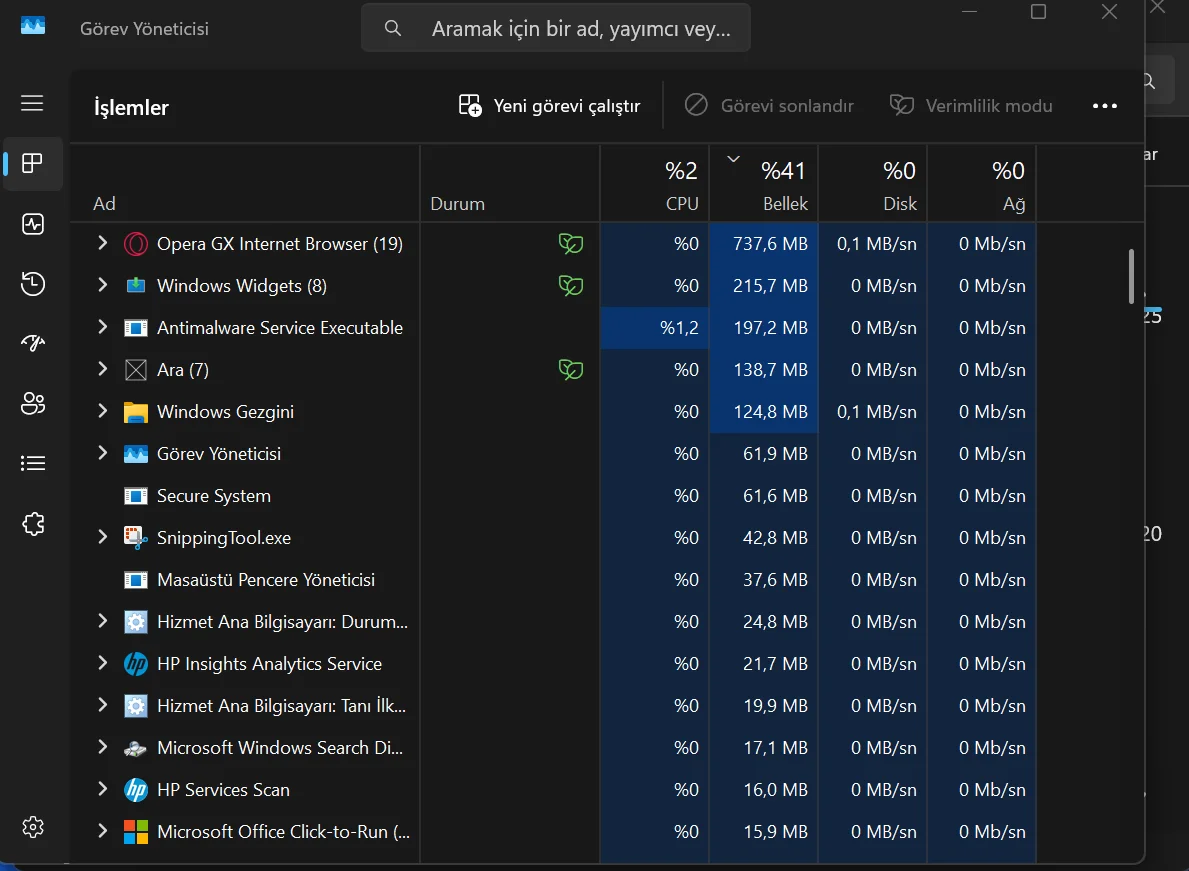Viewport: 1189px width, 871px height.
Task: Open Task Manager settings gear
Action: (33, 827)
